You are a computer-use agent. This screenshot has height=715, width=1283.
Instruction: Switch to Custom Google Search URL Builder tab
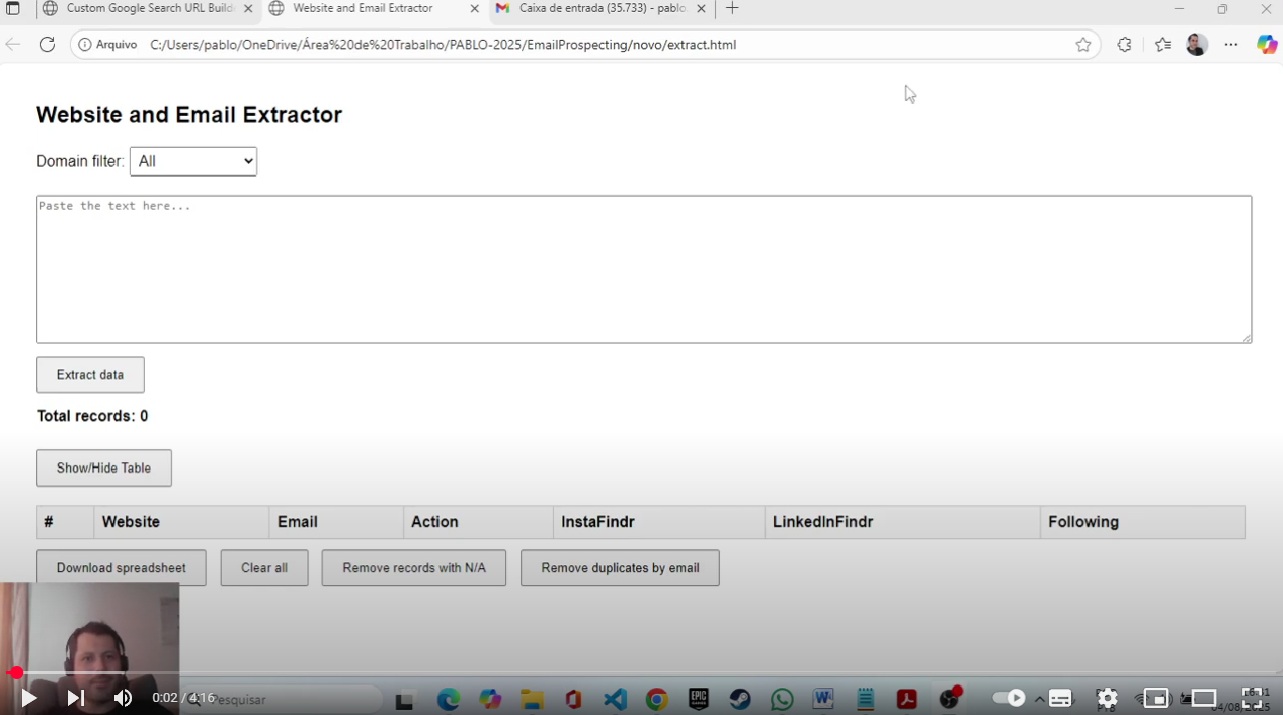coord(150,9)
